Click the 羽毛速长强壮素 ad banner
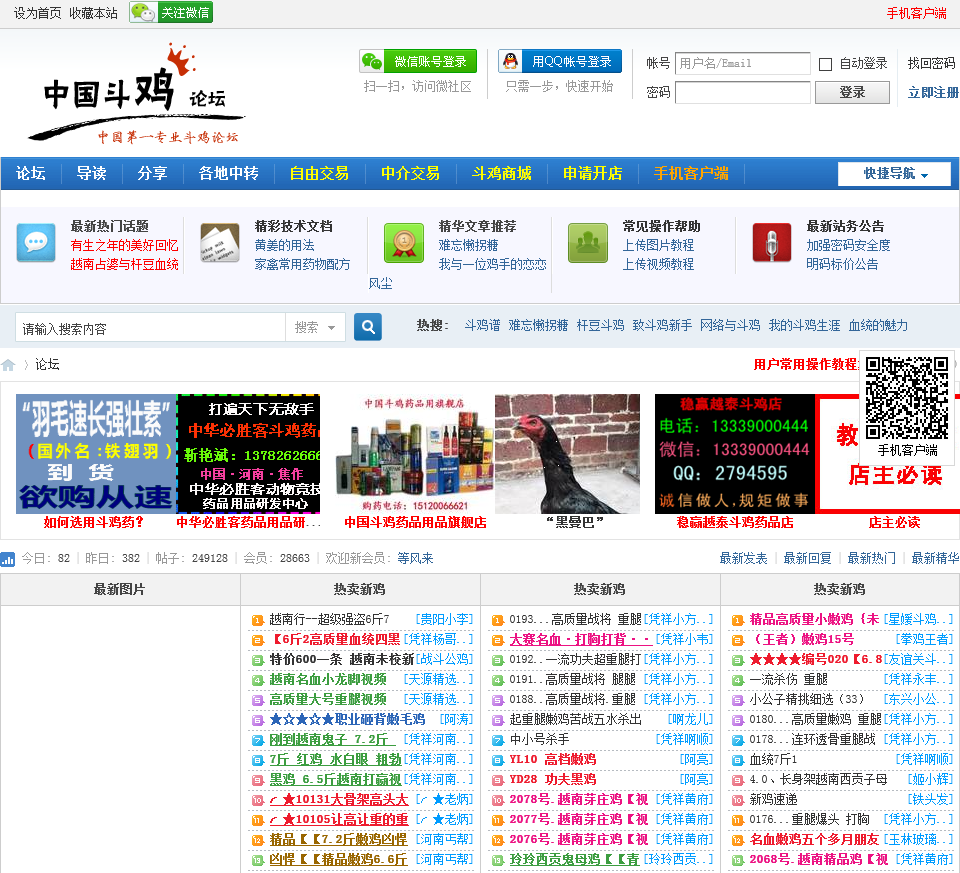 click(96, 454)
